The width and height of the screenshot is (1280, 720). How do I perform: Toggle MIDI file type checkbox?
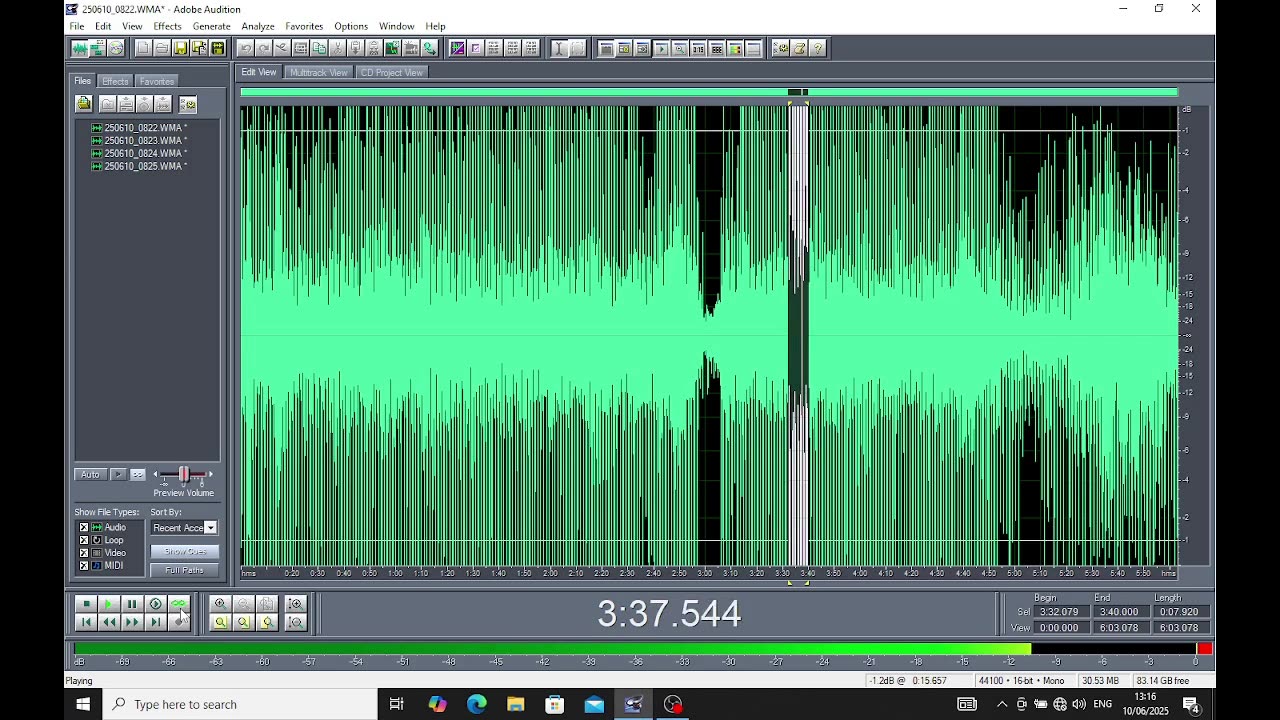point(84,566)
